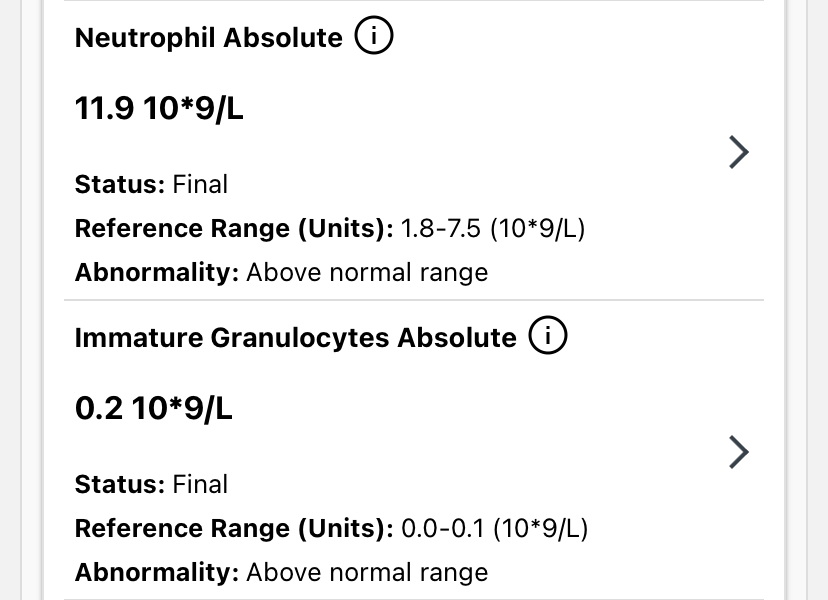Click the 0.0-0.1 (10*9/L) range text

494,529
